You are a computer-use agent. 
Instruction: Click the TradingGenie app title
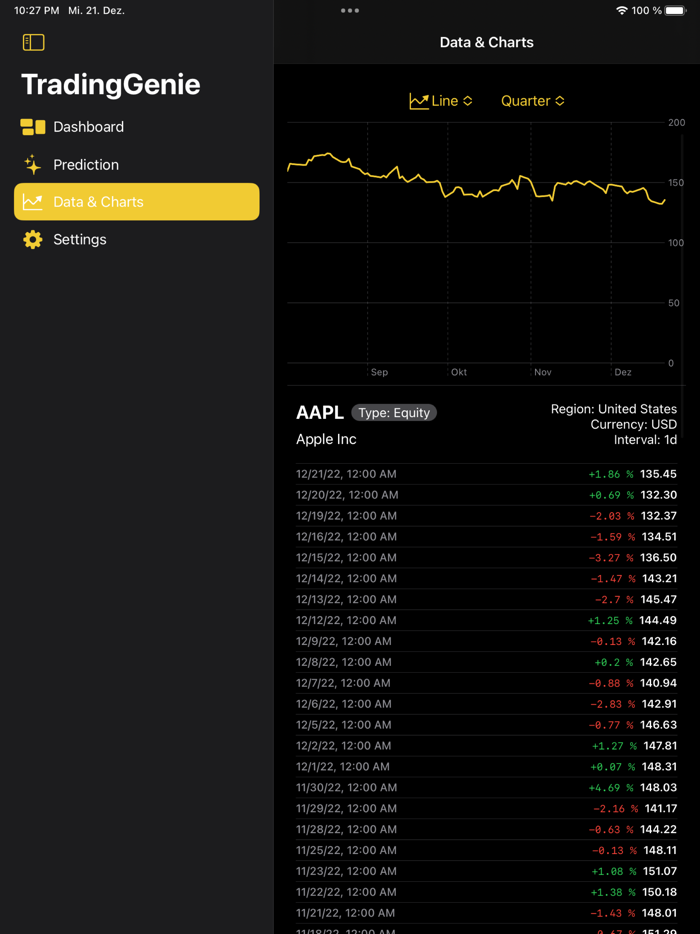pyautogui.click(x=111, y=84)
